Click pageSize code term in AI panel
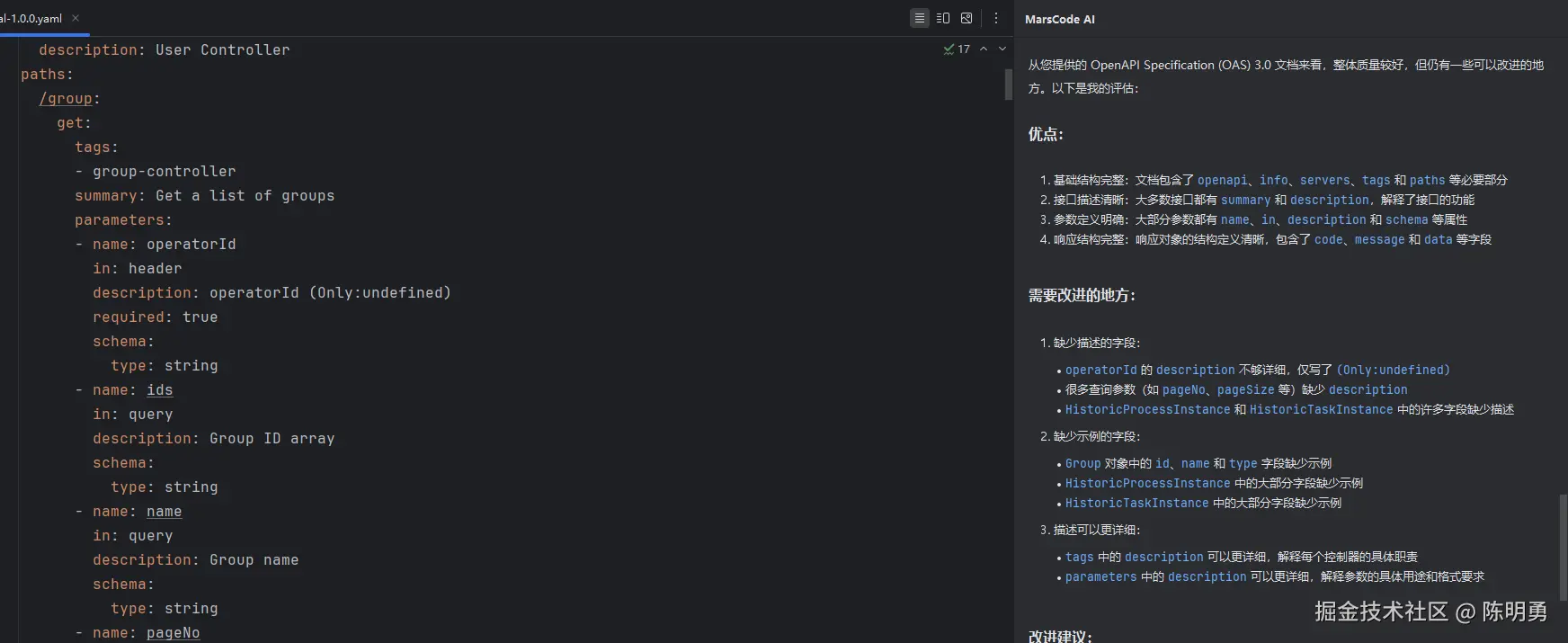The width and height of the screenshot is (1568, 643). [1245, 389]
